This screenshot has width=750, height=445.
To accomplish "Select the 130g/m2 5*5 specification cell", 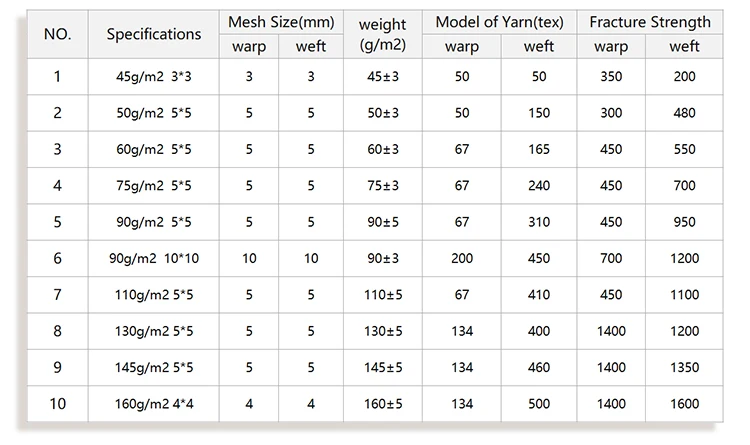I will (x=154, y=331).
